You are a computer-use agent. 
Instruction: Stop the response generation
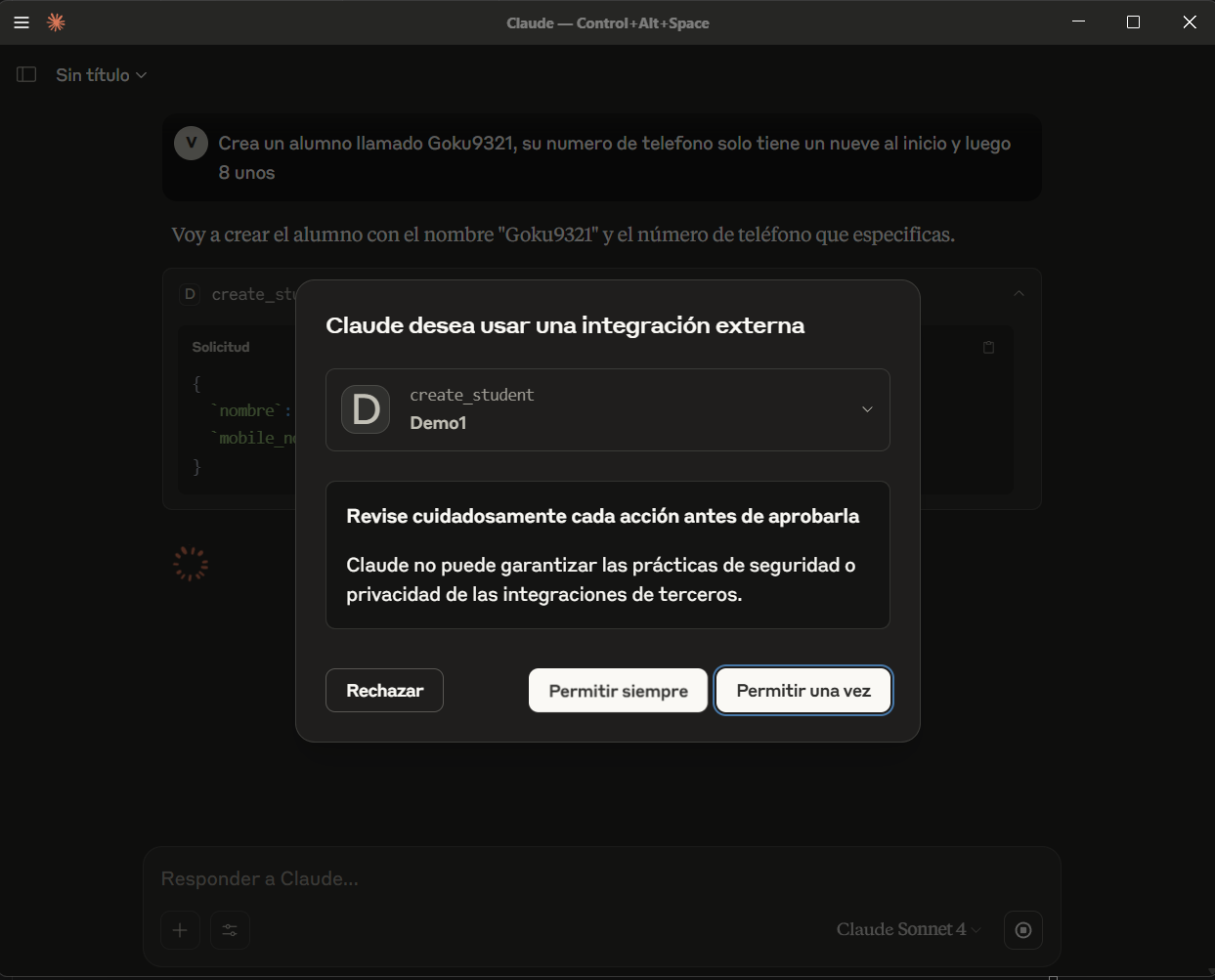pyautogui.click(x=1023, y=930)
